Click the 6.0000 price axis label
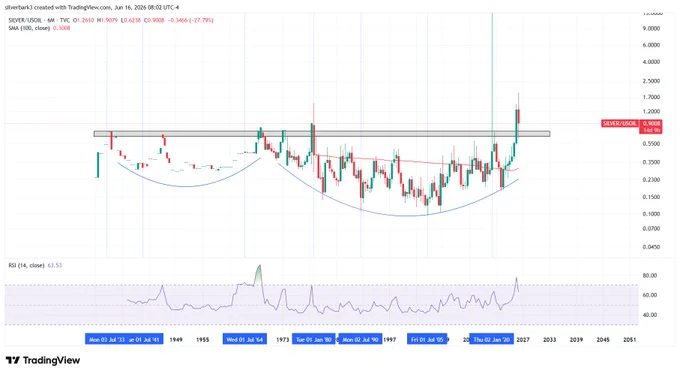Screen dimensions: 680x374 (651, 45)
